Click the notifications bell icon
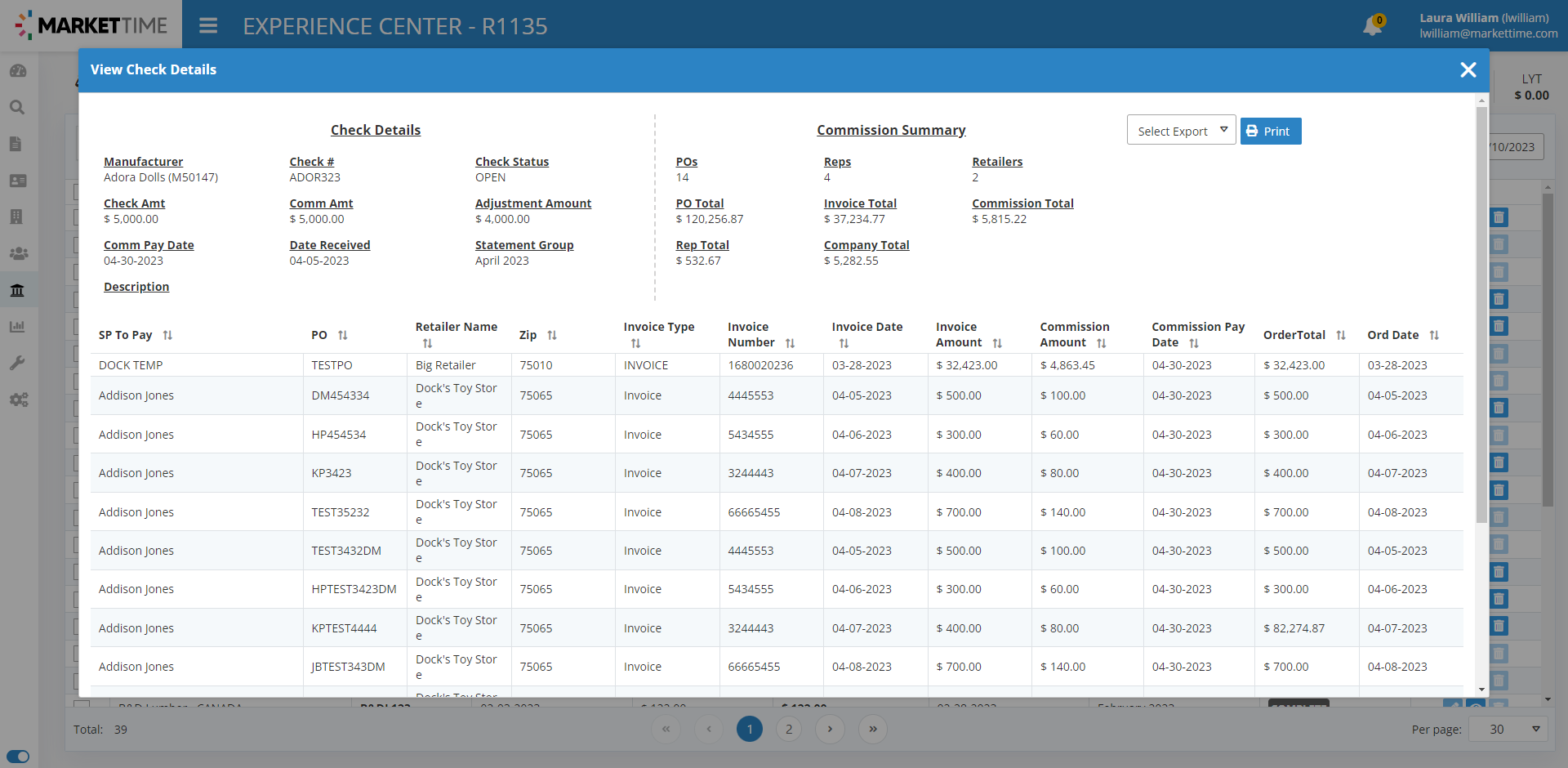Screen dimensions: 1568x768 1373,26
